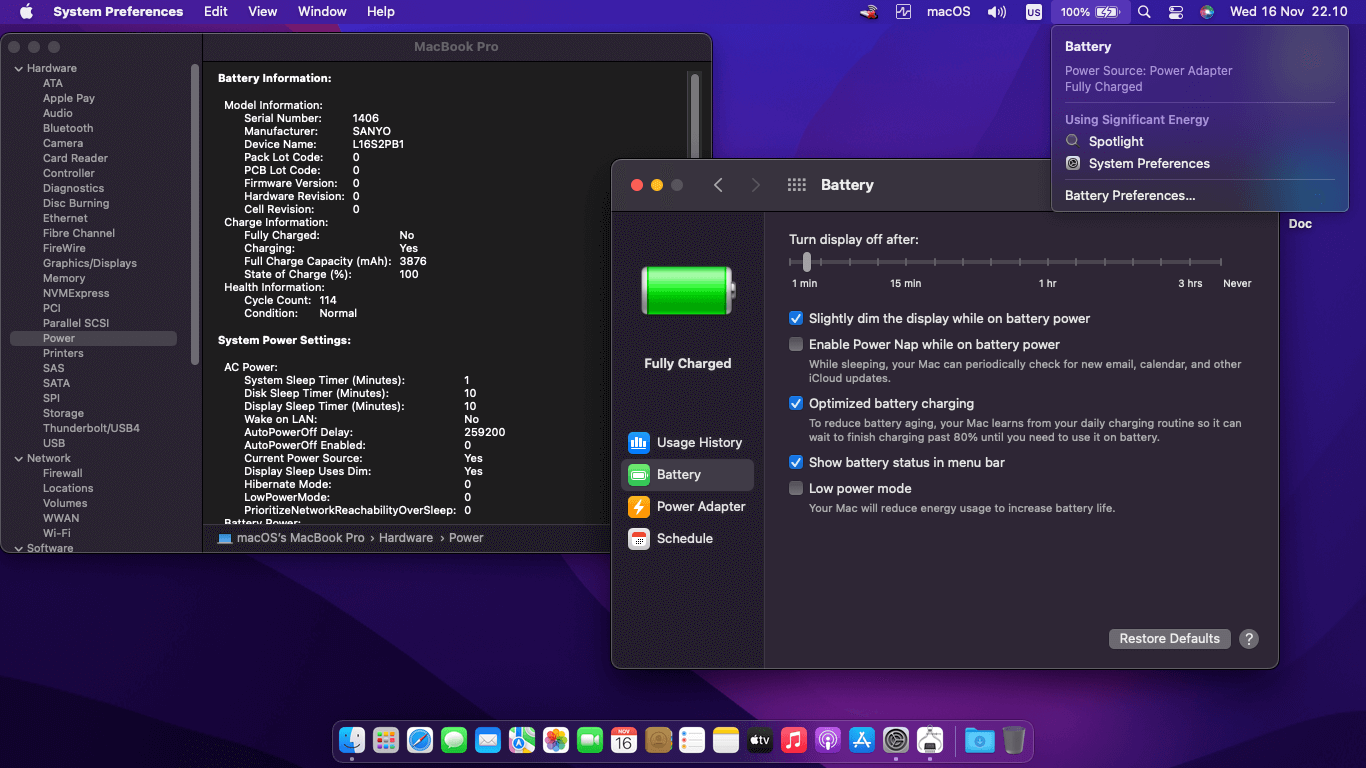Select Wi-Fi in the Network list
Viewport: 1366px width, 768px height.
coord(57,534)
